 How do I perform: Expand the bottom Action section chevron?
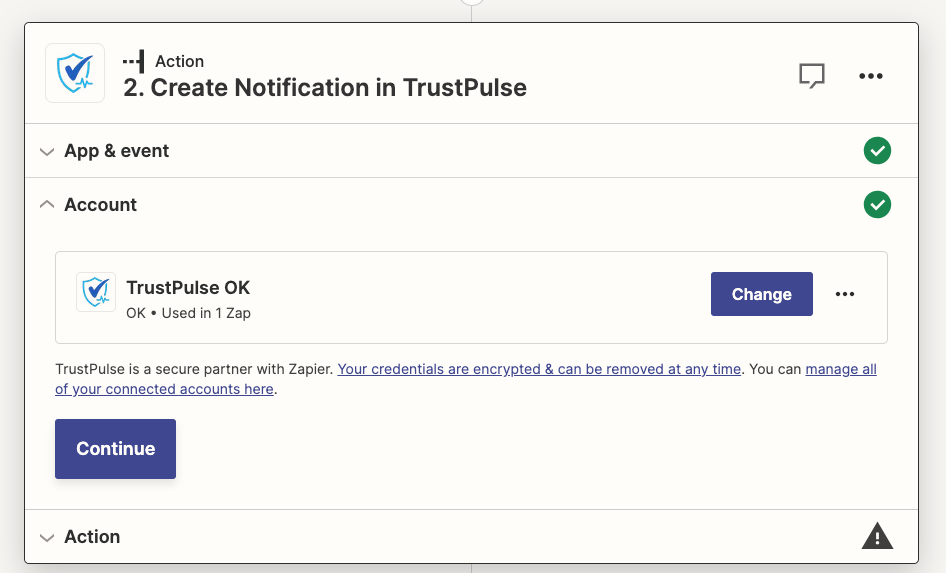pyautogui.click(x=46, y=537)
